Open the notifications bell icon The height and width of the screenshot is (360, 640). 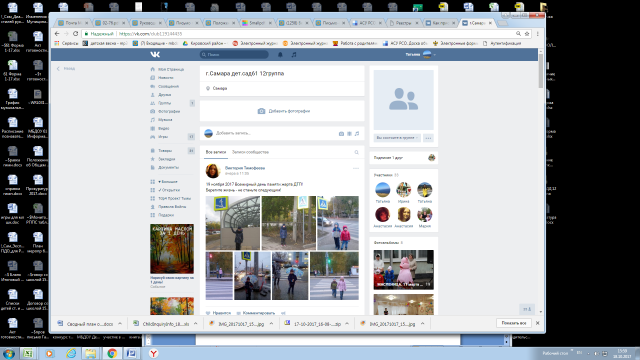tap(280, 54)
